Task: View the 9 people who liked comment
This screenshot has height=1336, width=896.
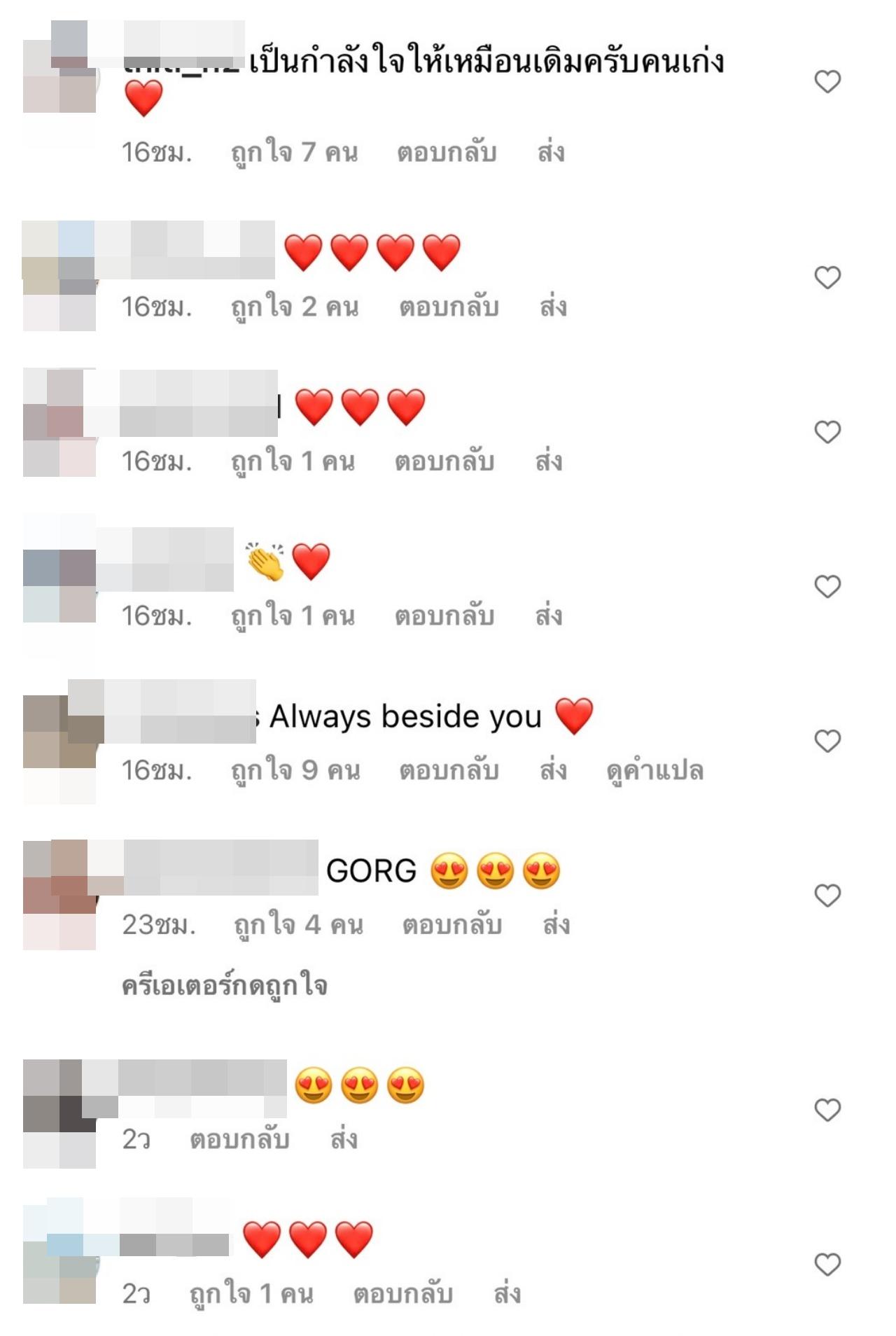Action: (295, 771)
